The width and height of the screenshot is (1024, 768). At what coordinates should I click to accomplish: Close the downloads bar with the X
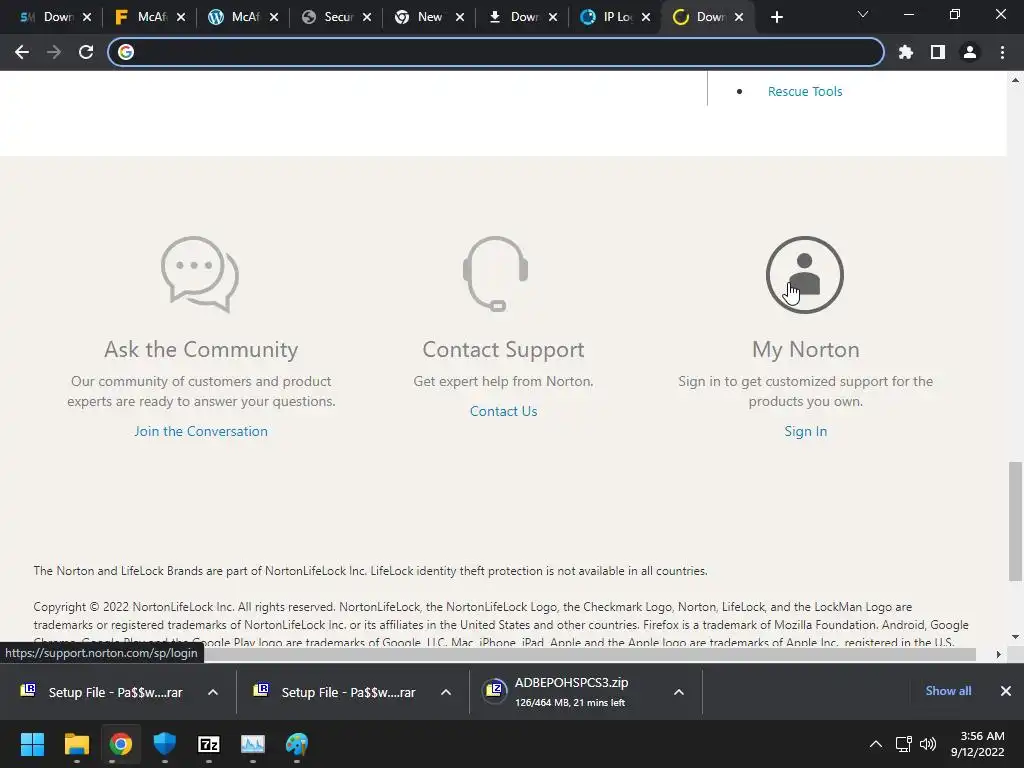[1006, 691]
